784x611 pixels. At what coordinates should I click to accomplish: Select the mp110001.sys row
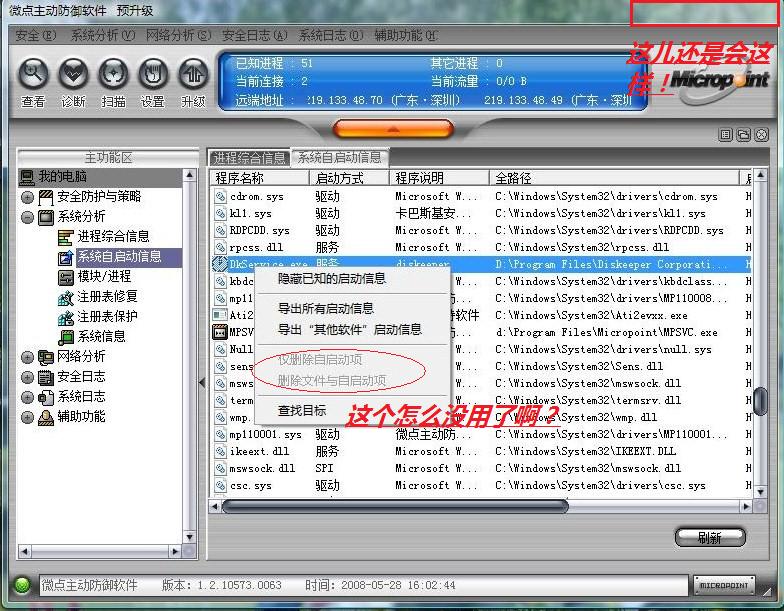point(481,434)
